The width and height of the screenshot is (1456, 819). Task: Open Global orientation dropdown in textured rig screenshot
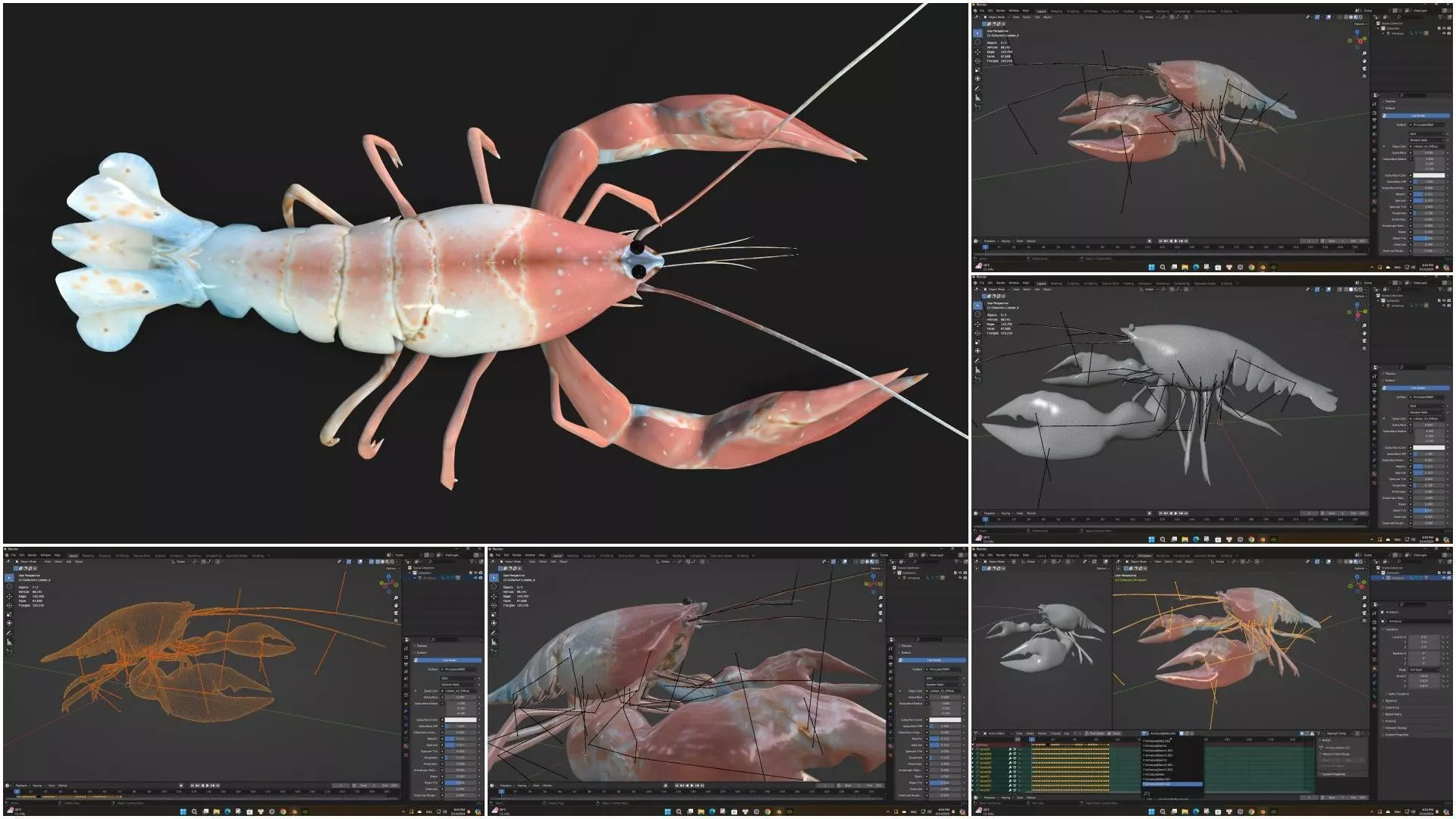[x=1149, y=17]
